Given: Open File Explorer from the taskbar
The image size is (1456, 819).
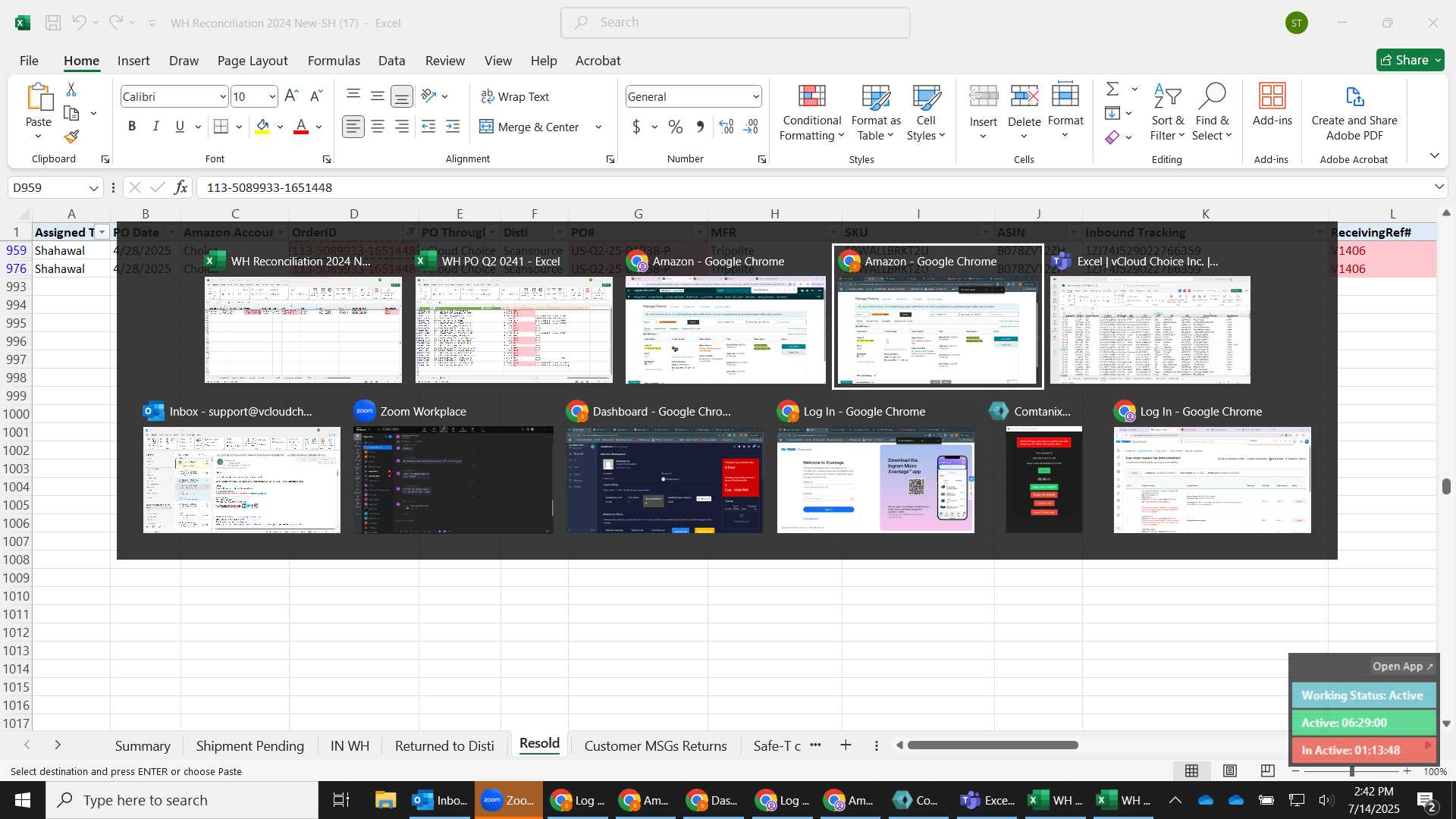Looking at the screenshot, I should tap(385, 800).
